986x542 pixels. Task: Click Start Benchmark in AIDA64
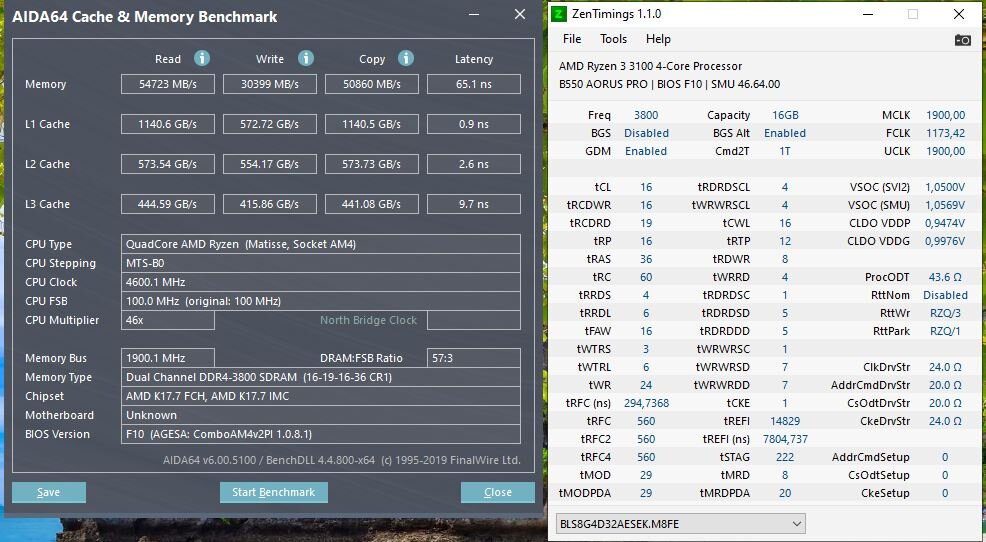click(x=274, y=492)
